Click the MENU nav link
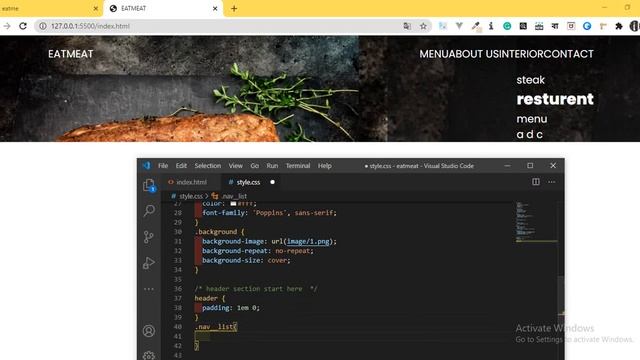640x360 pixels. pos(434,54)
